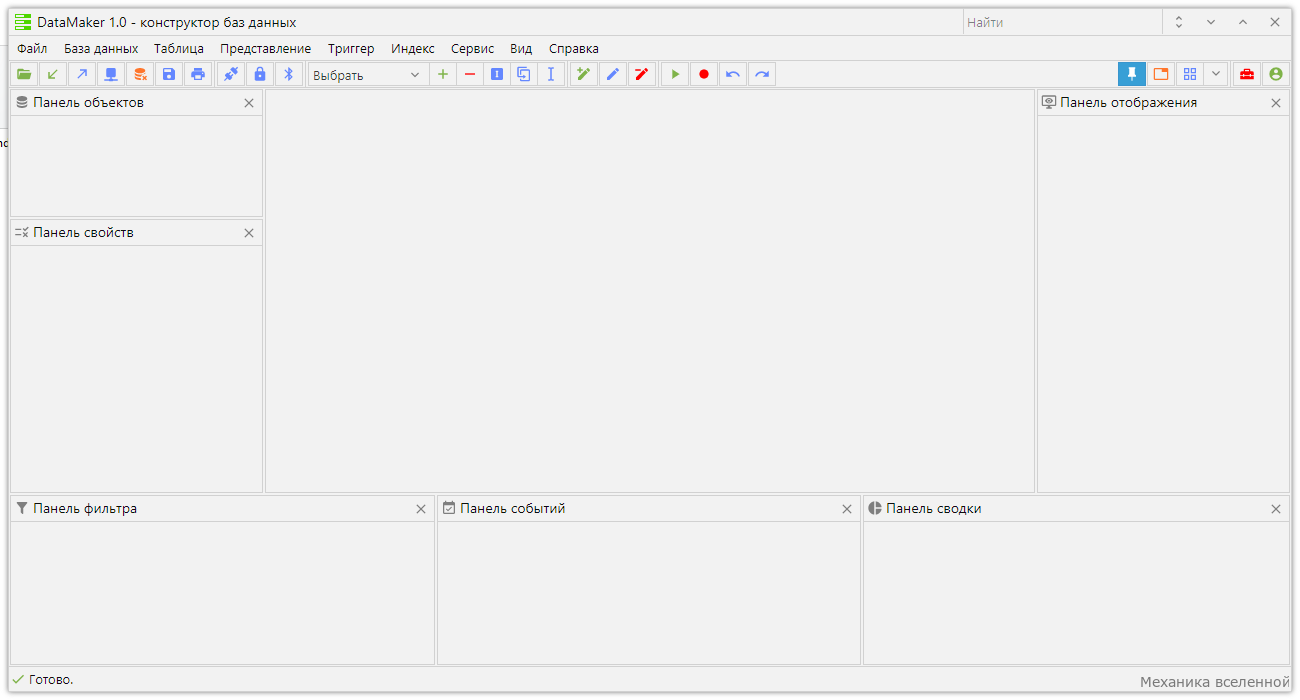Close the Панель событий panel
The image size is (1300, 700).
tap(847, 509)
